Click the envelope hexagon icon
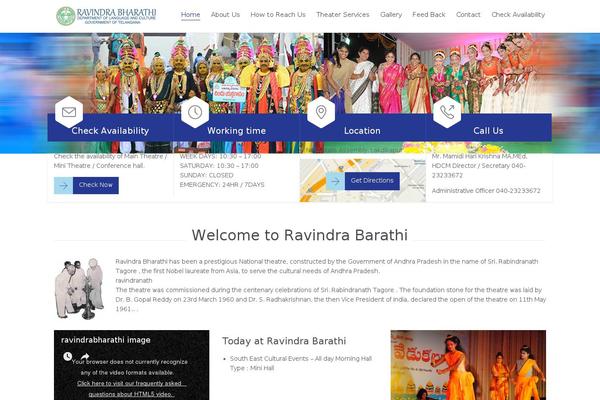Image resolution: width=600 pixels, height=400 pixels. coord(69,112)
